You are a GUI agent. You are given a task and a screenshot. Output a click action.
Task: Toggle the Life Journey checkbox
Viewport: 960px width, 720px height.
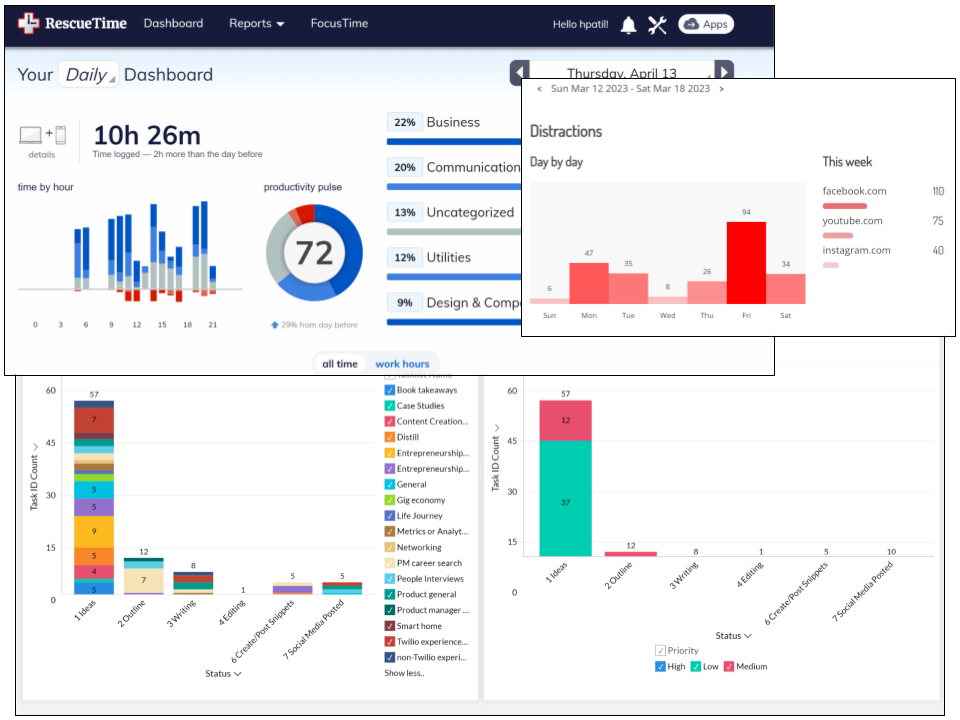point(389,516)
